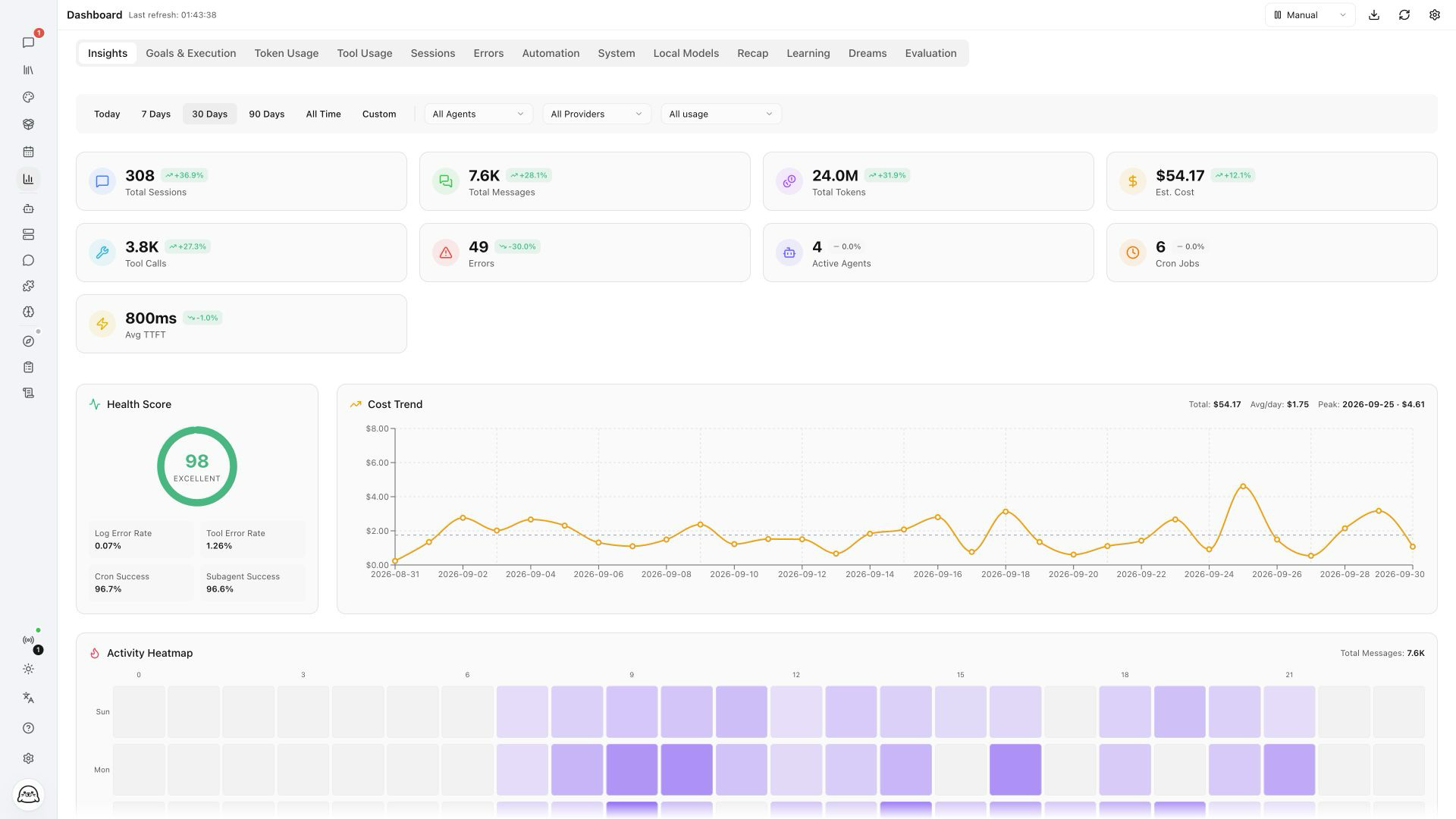Switch to the Errors tab
Screen dimensions: 1456x819
[488, 53]
